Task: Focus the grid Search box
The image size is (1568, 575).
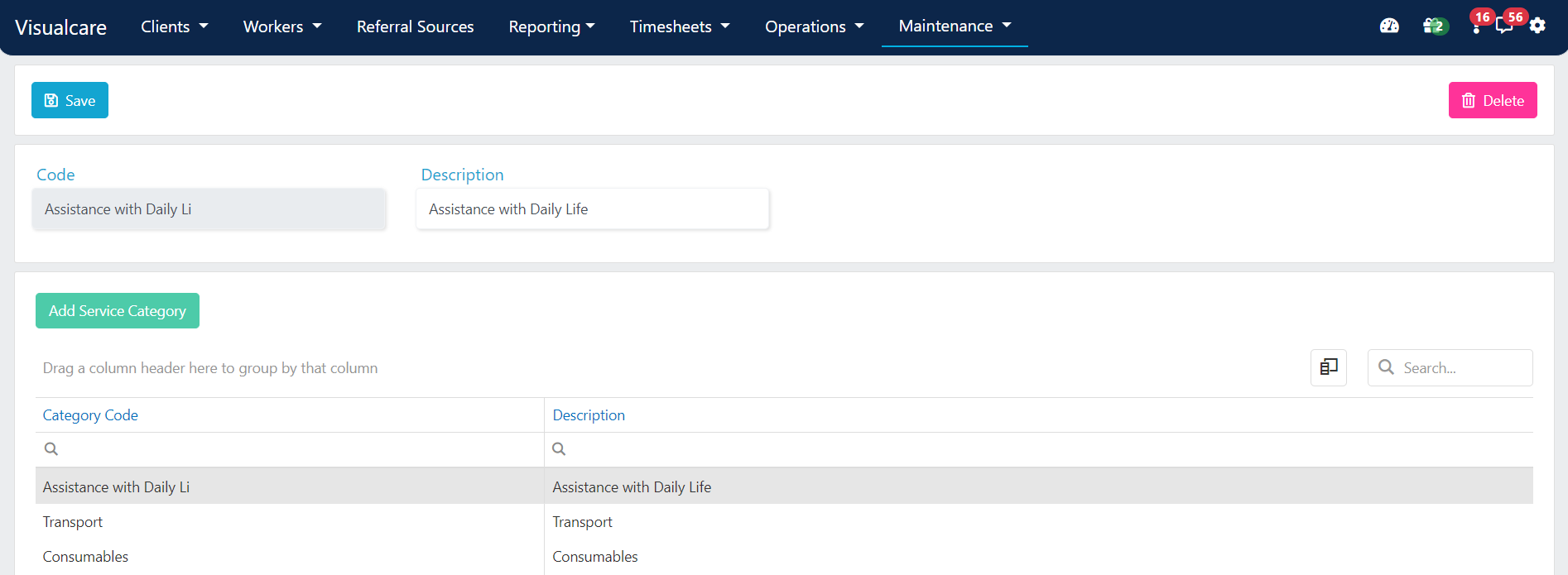Action: pos(1450,367)
